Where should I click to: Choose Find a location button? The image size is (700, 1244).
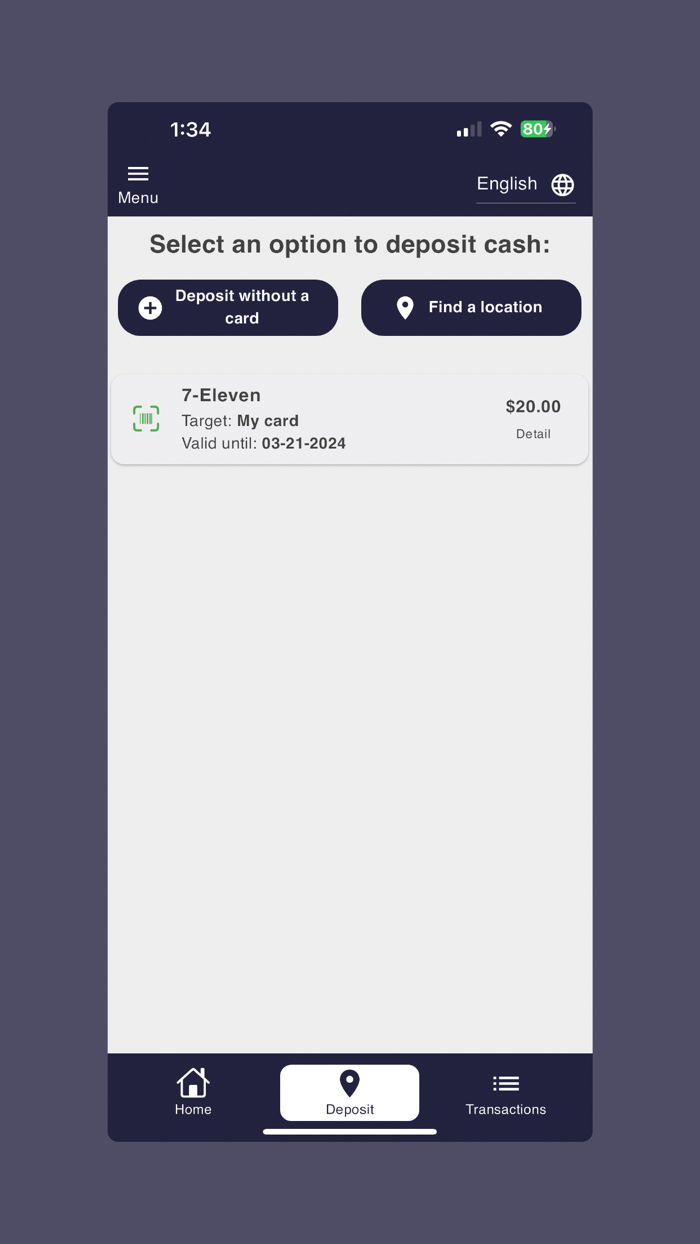click(471, 308)
